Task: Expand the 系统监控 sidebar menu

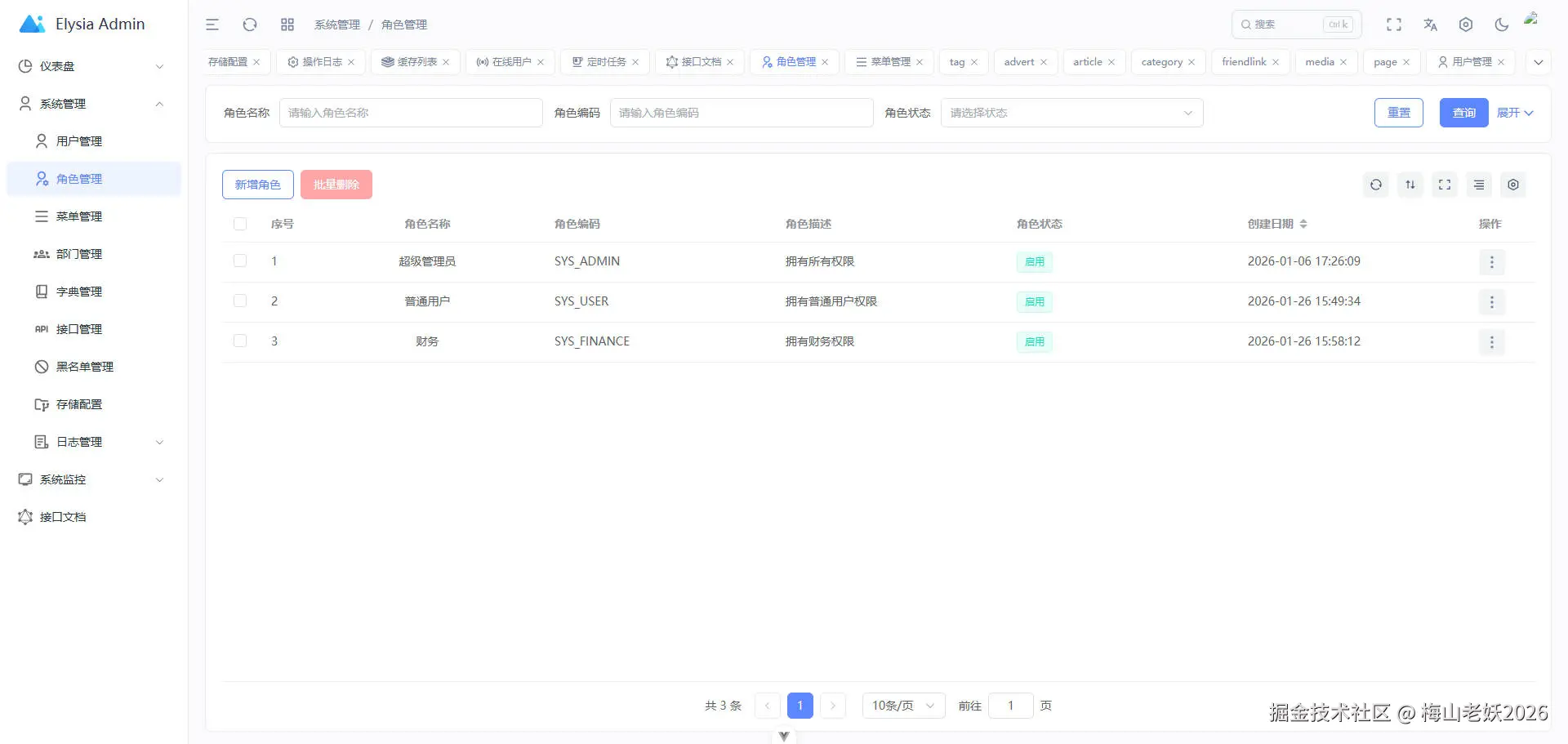Action: pos(94,479)
